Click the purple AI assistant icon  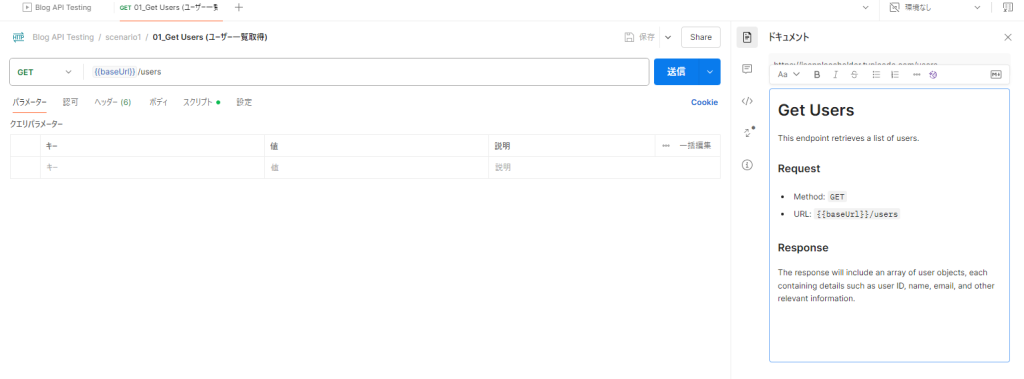click(x=933, y=74)
